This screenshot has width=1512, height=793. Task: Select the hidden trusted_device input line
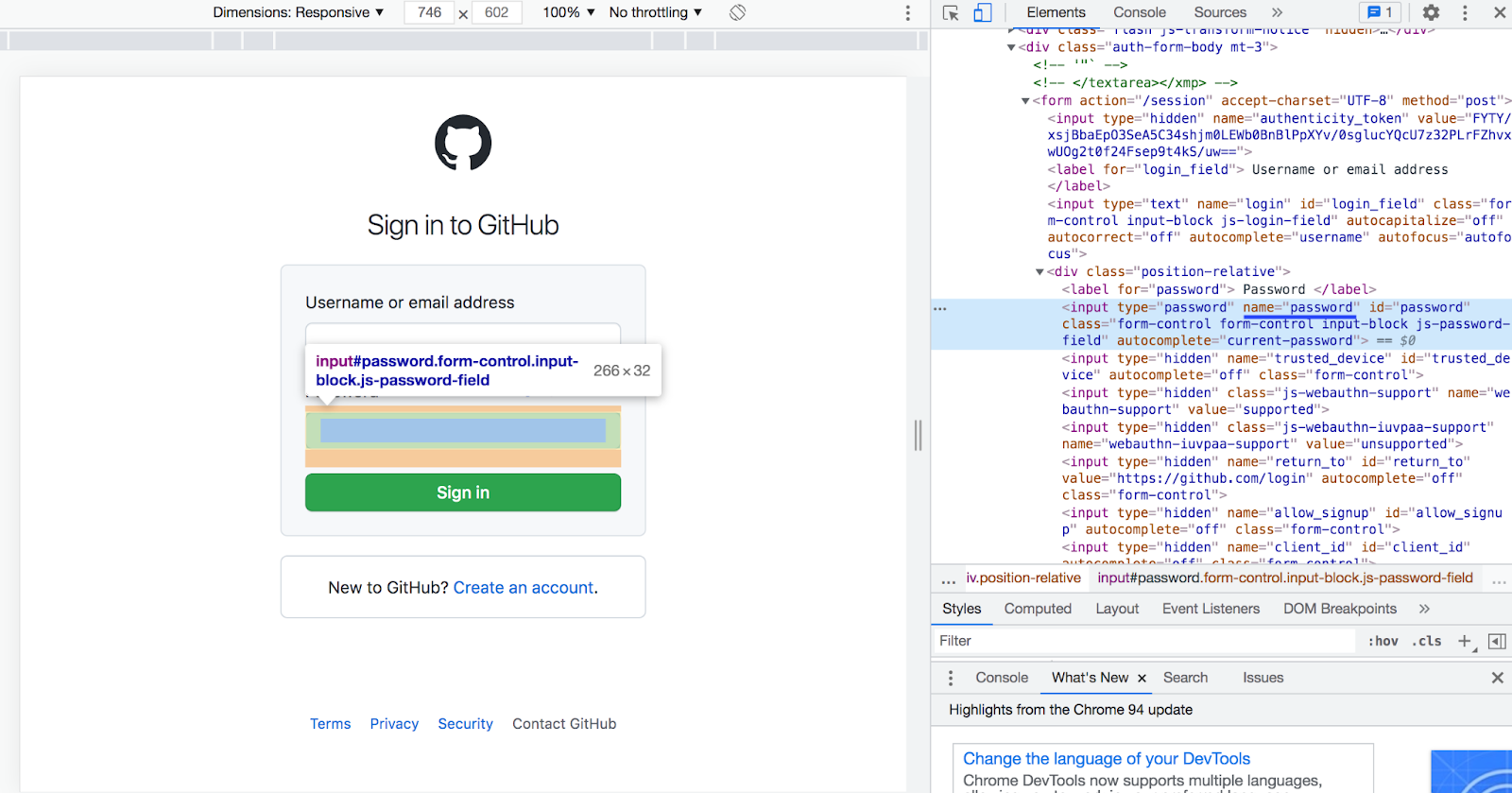pyautogui.click(x=1285, y=367)
